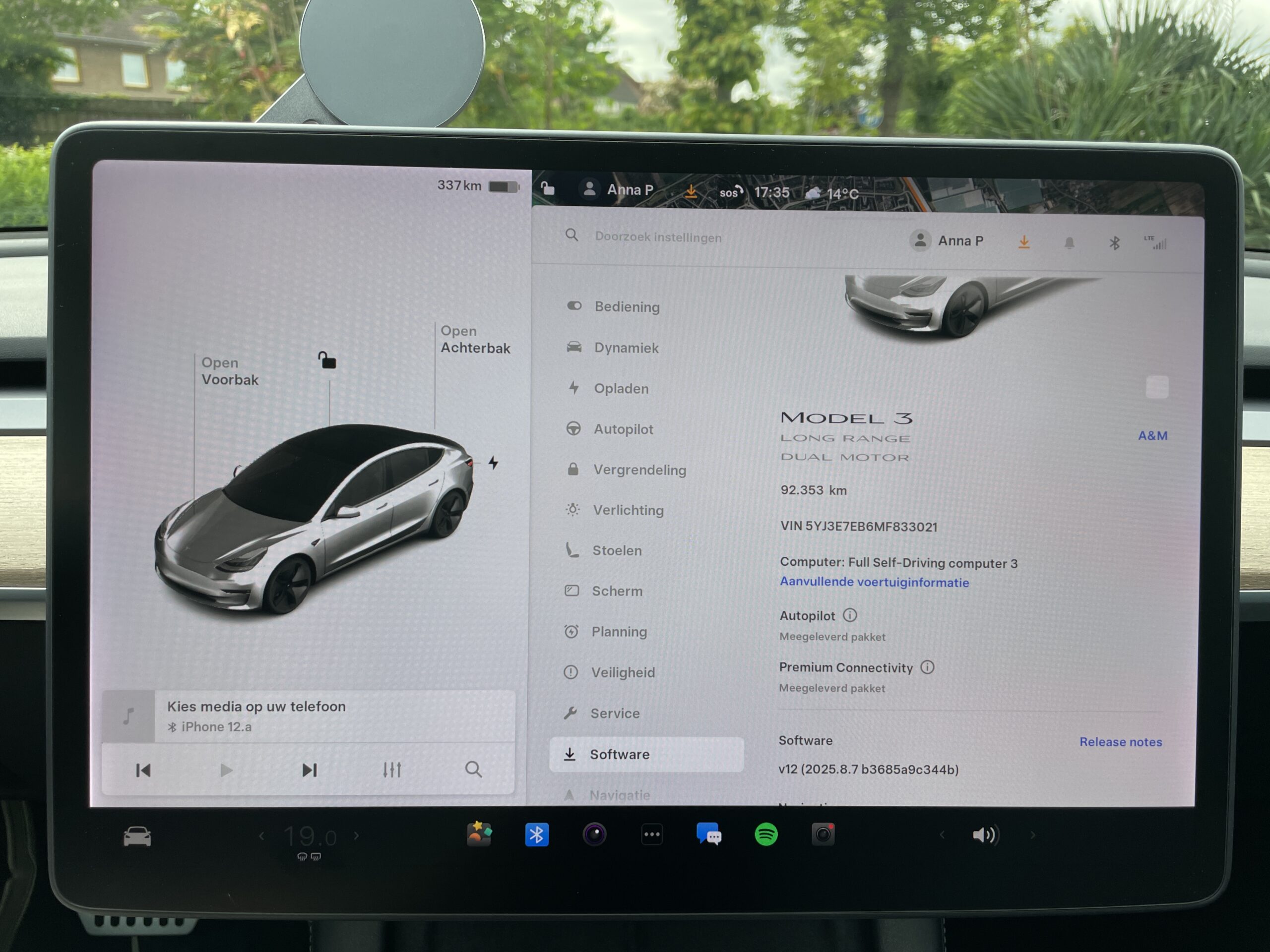
Task: Tap the SOS indicator in status bar
Action: pos(731,192)
